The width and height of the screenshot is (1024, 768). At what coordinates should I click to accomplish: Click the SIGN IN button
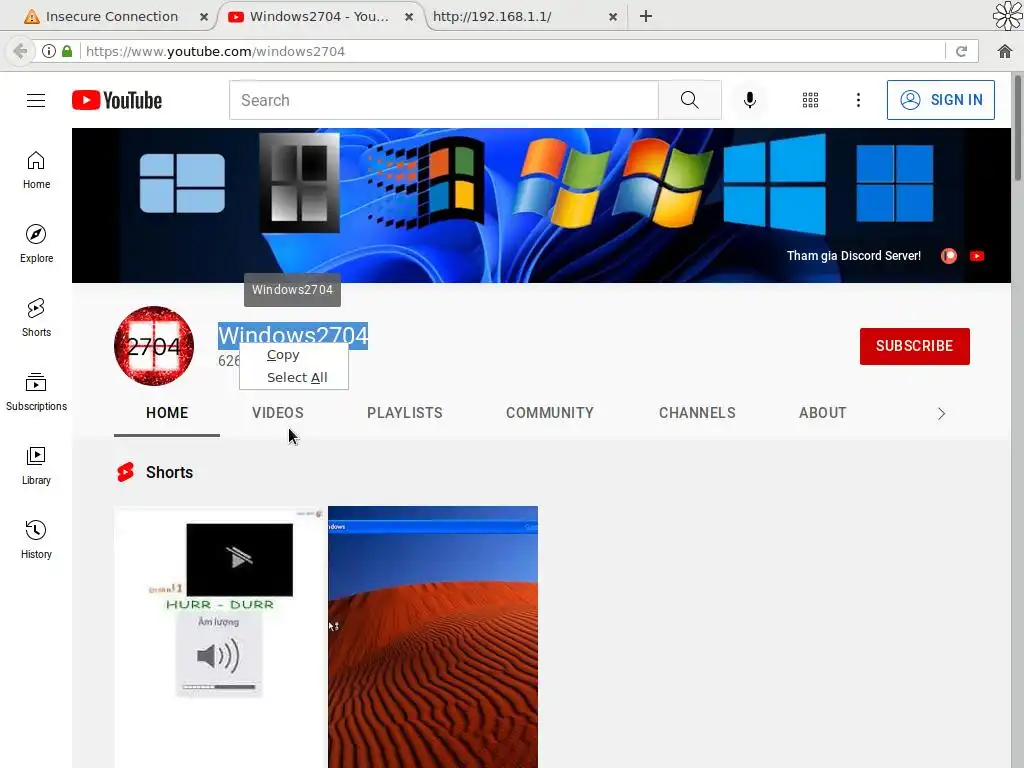point(940,100)
